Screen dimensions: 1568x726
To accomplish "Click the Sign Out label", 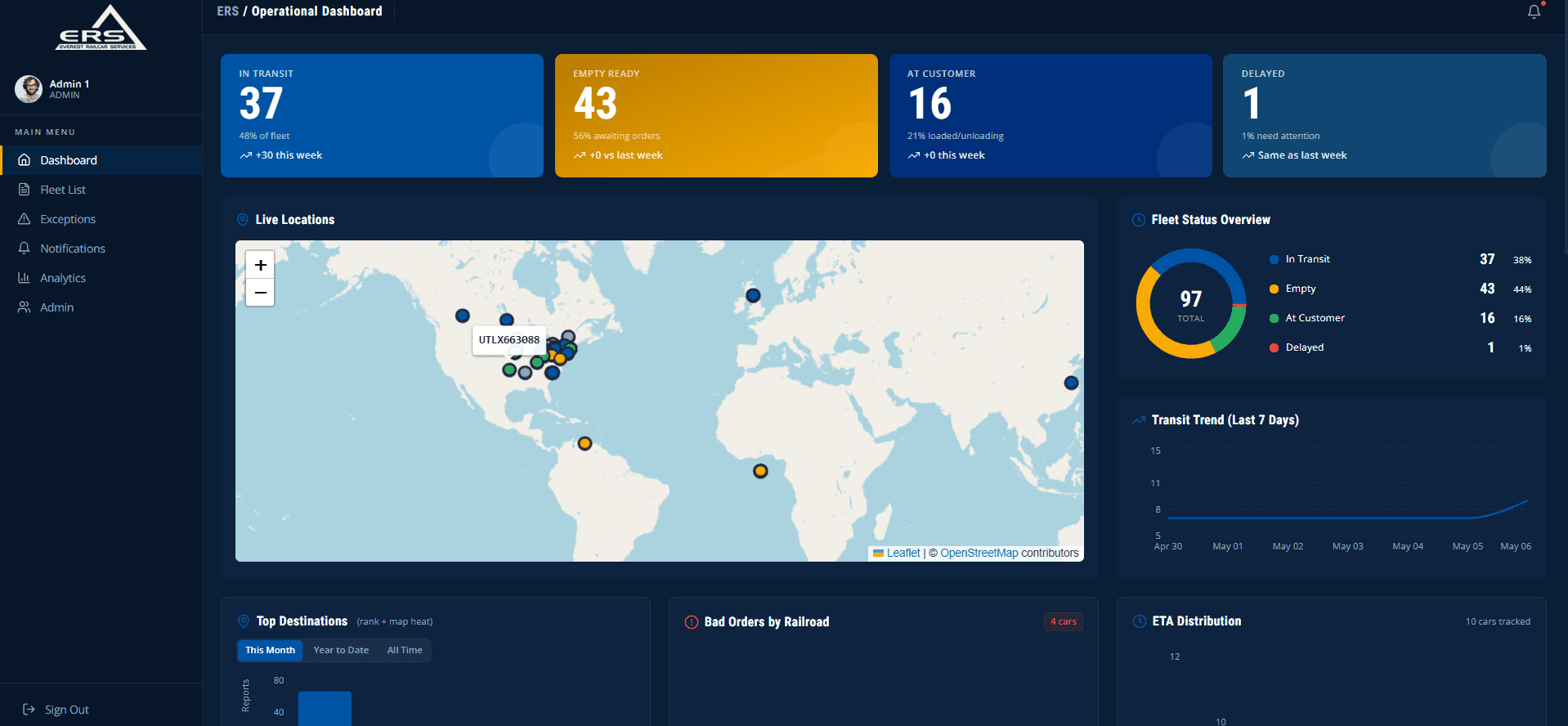I will tap(67, 710).
